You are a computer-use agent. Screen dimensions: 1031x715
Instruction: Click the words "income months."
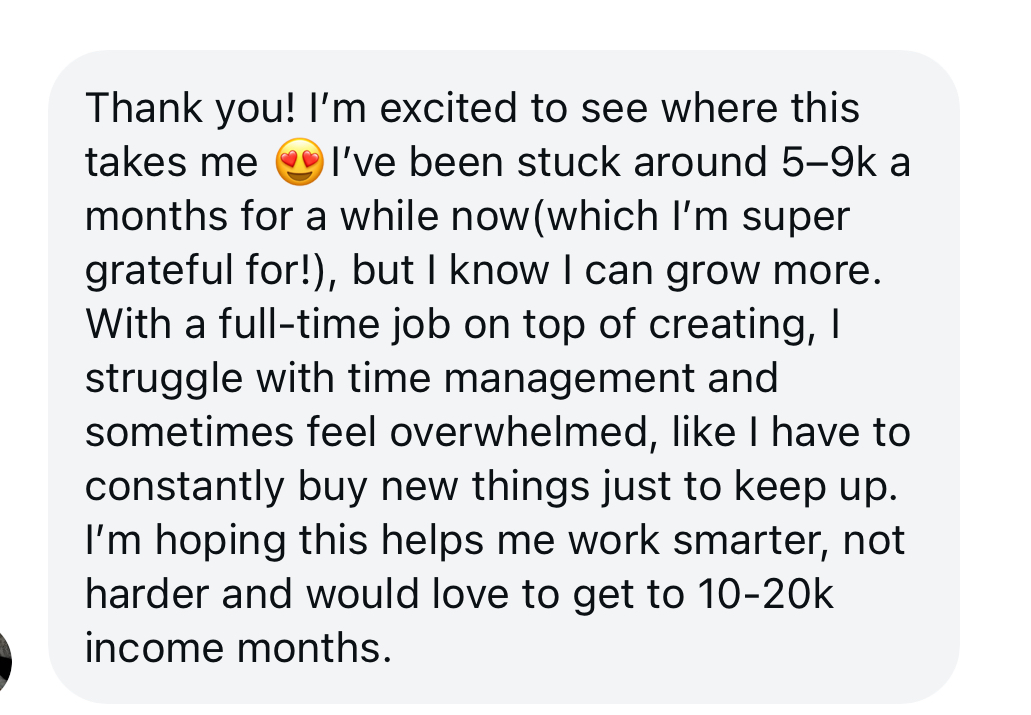[x=238, y=649]
